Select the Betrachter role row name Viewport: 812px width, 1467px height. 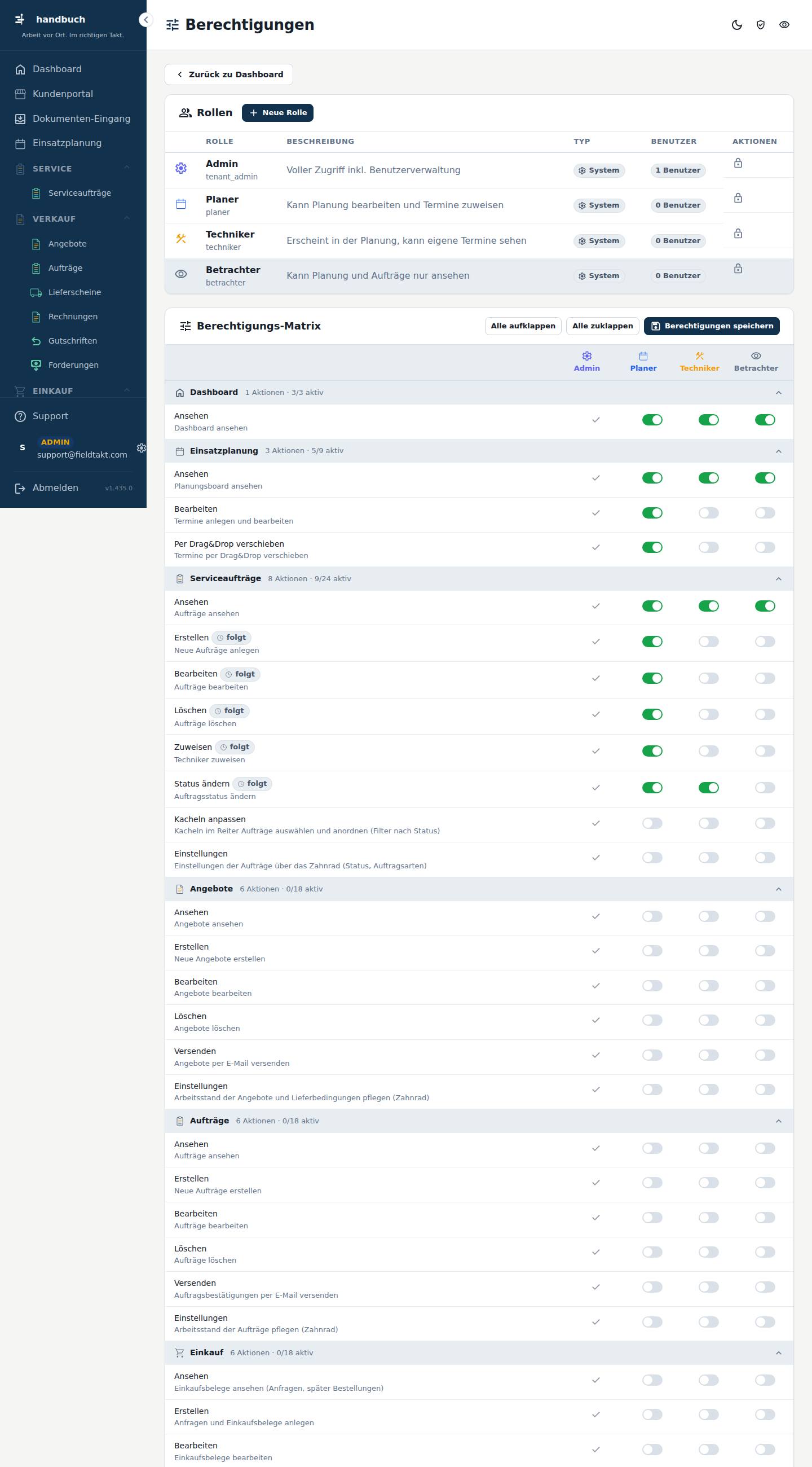[x=233, y=270]
